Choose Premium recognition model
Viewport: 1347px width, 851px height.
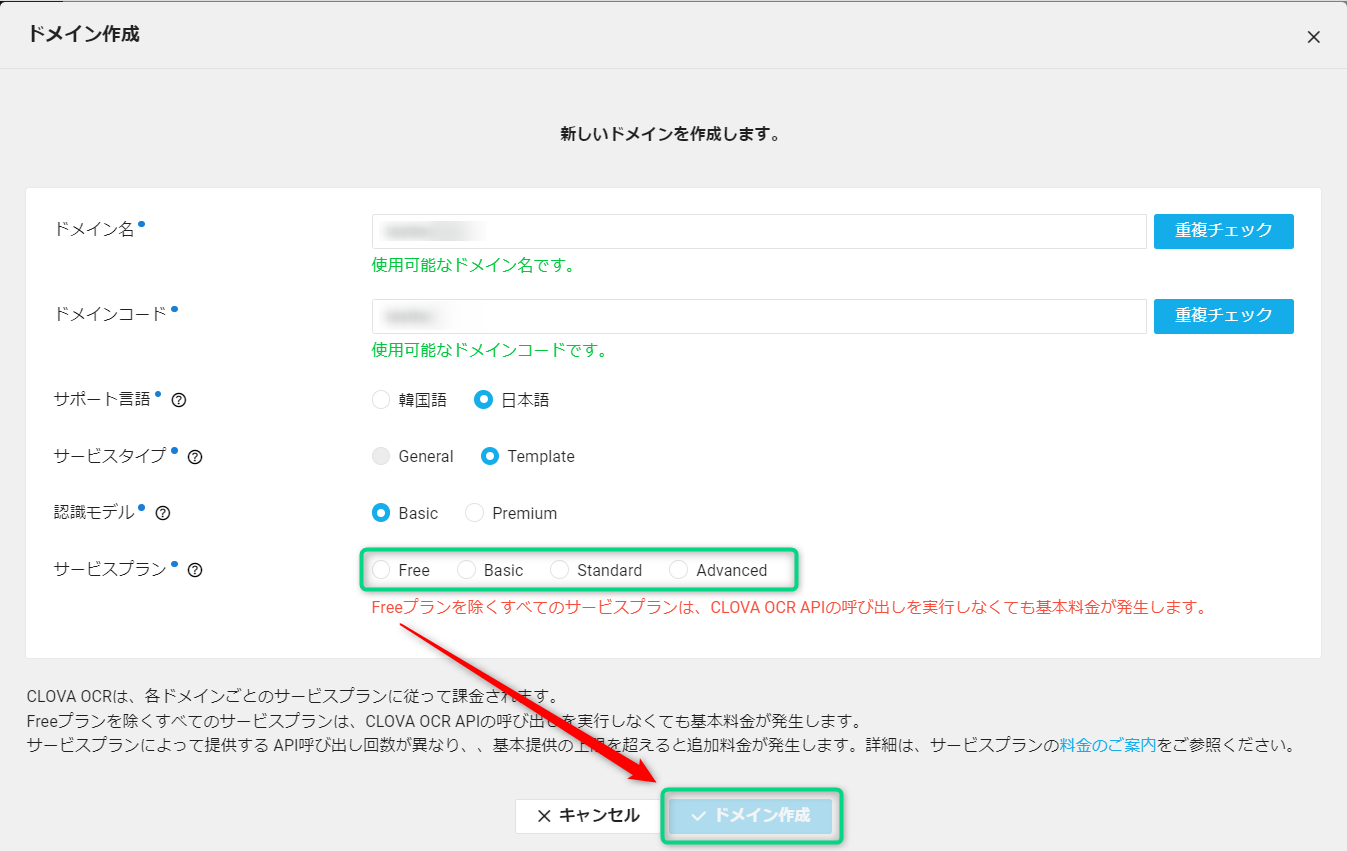pos(475,513)
